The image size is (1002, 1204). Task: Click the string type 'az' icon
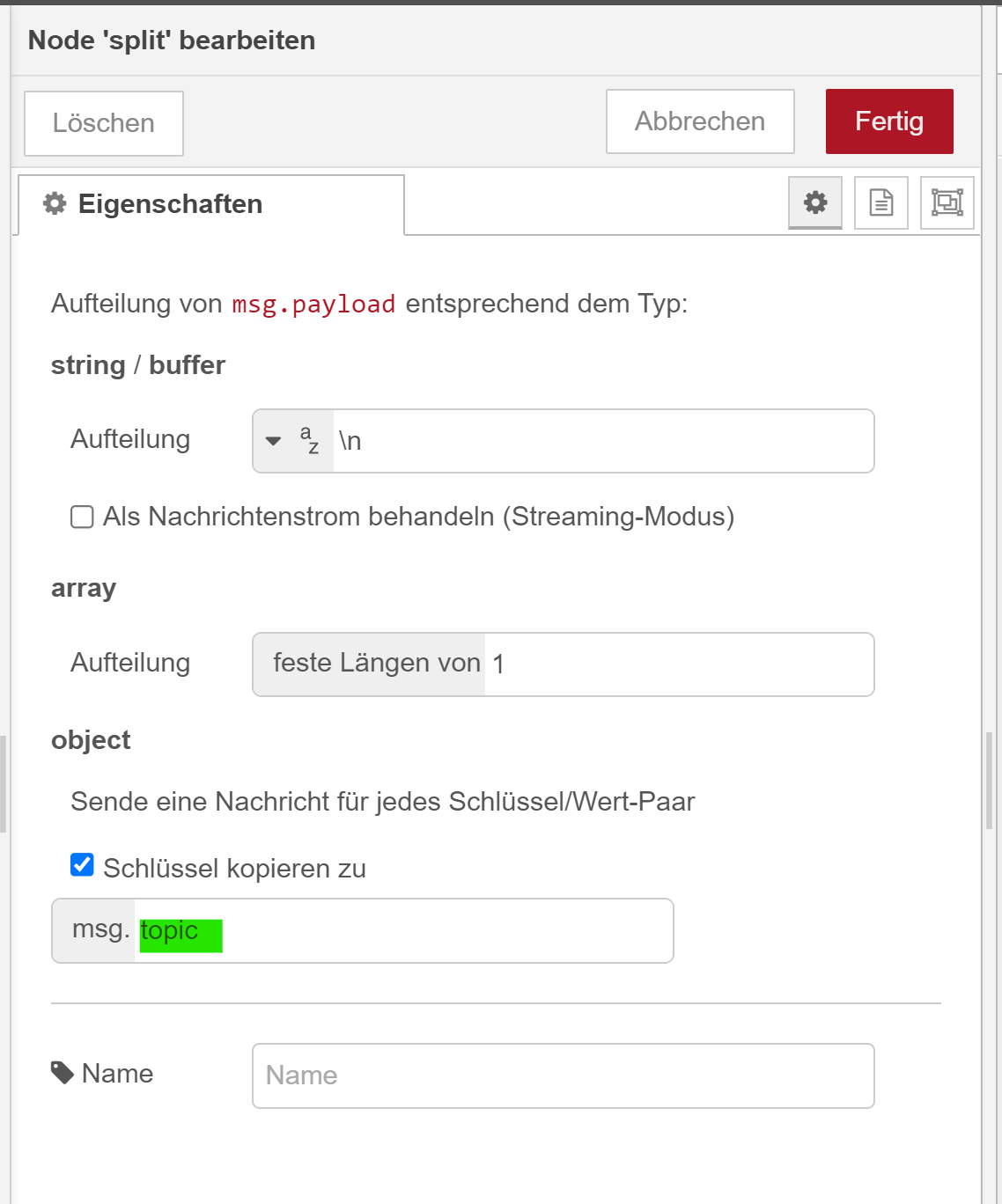click(x=309, y=440)
